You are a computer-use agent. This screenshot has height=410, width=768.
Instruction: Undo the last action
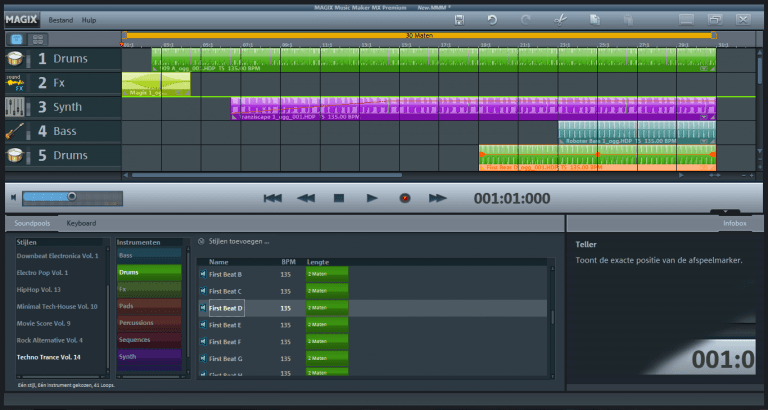point(492,20)
